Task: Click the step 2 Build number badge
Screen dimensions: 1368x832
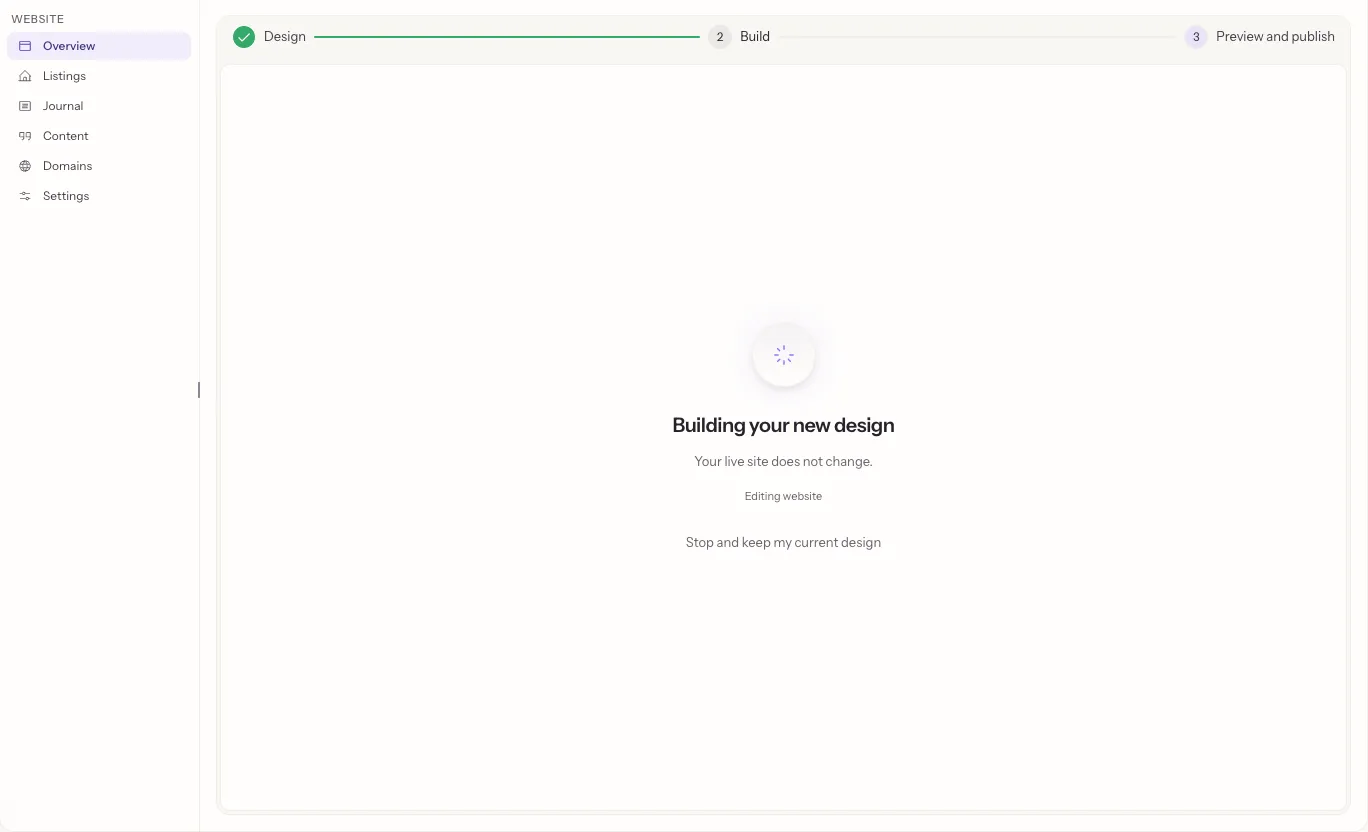Action: click(720, 37)
